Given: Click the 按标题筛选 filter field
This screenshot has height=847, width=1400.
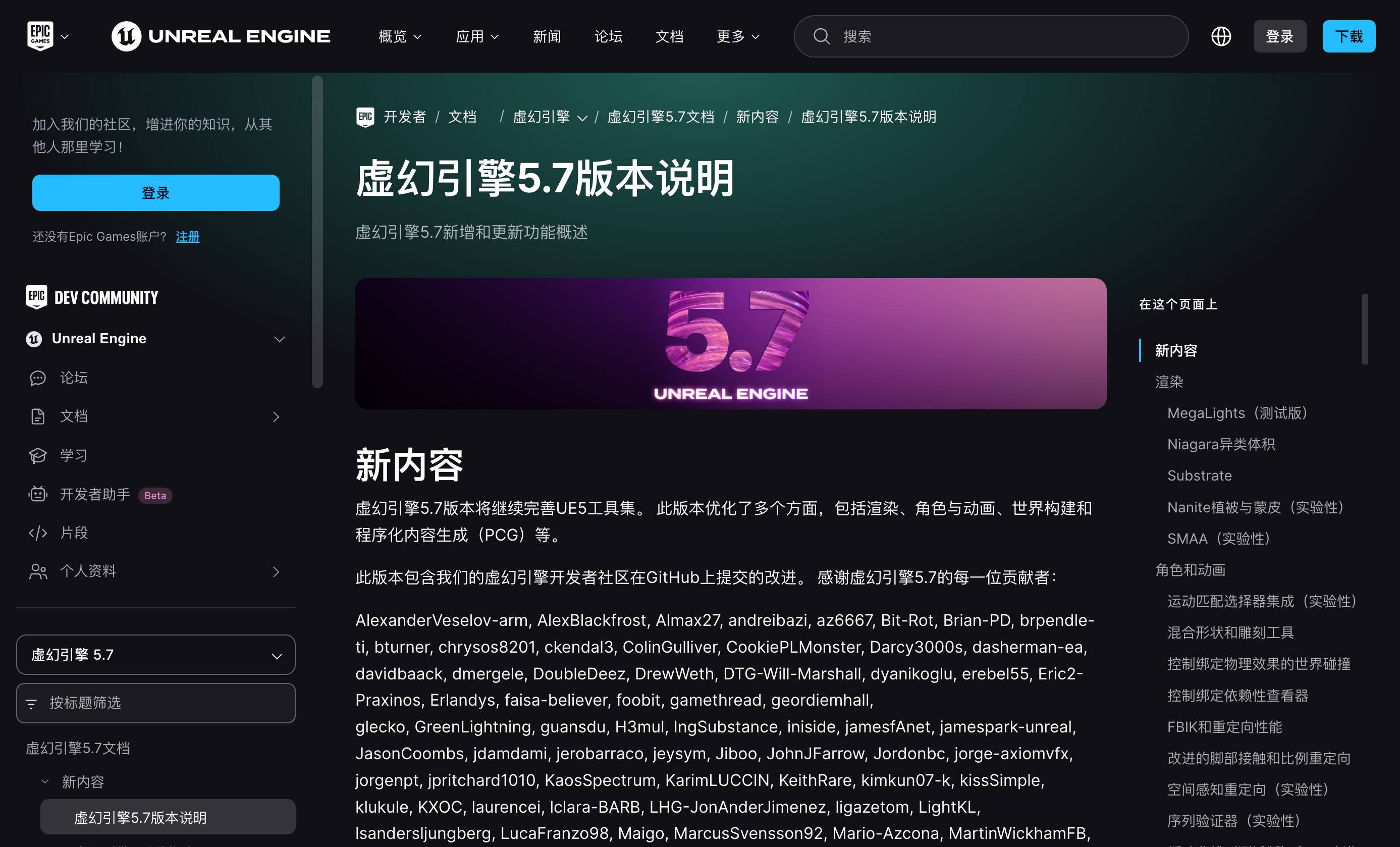Looking at the screenshot, I should click(x=155, y=703).
